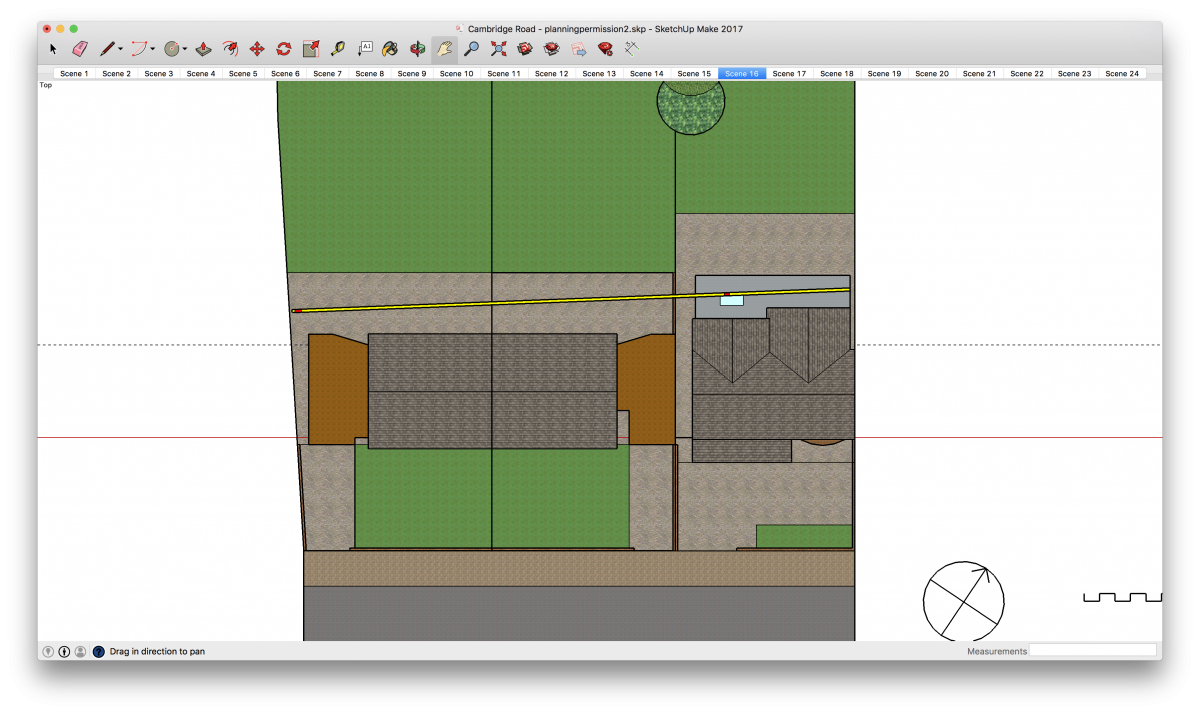Activate the Paint Bucket tool
The image size is (1200, 714).
tap(390, 48)
